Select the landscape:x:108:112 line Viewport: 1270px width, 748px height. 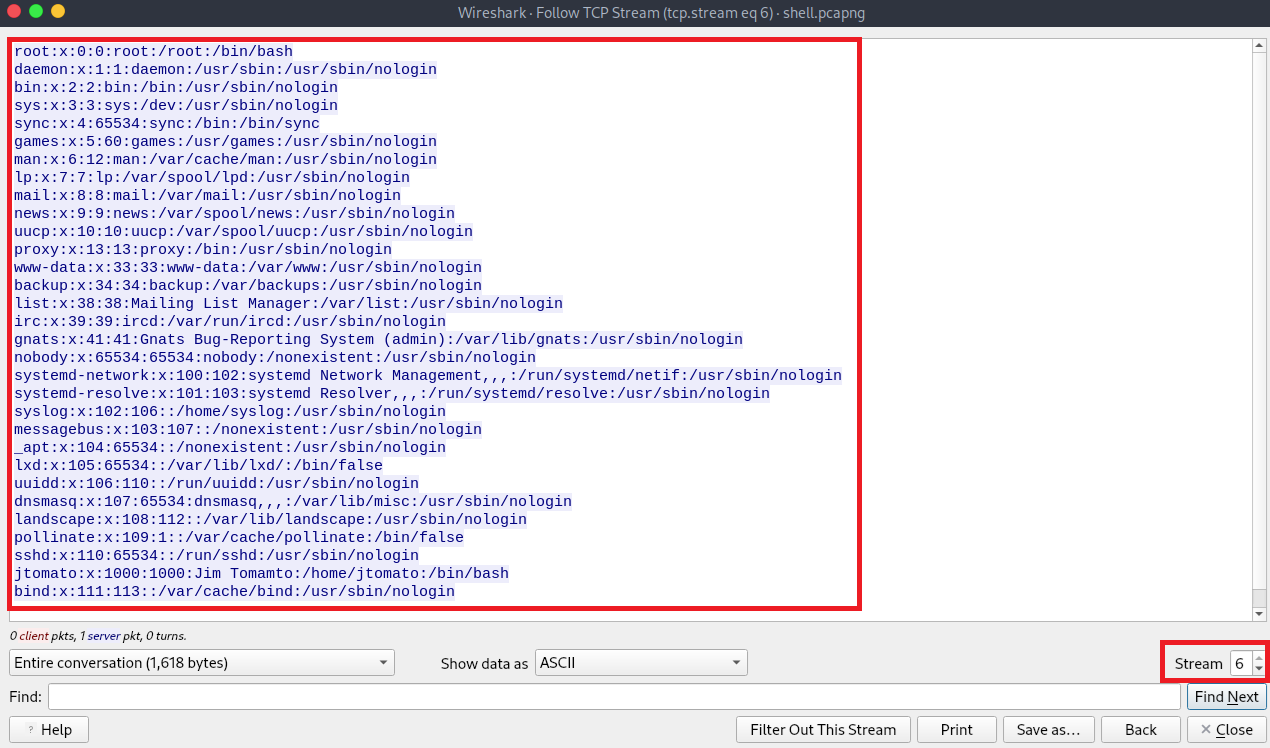coord(270,519)
